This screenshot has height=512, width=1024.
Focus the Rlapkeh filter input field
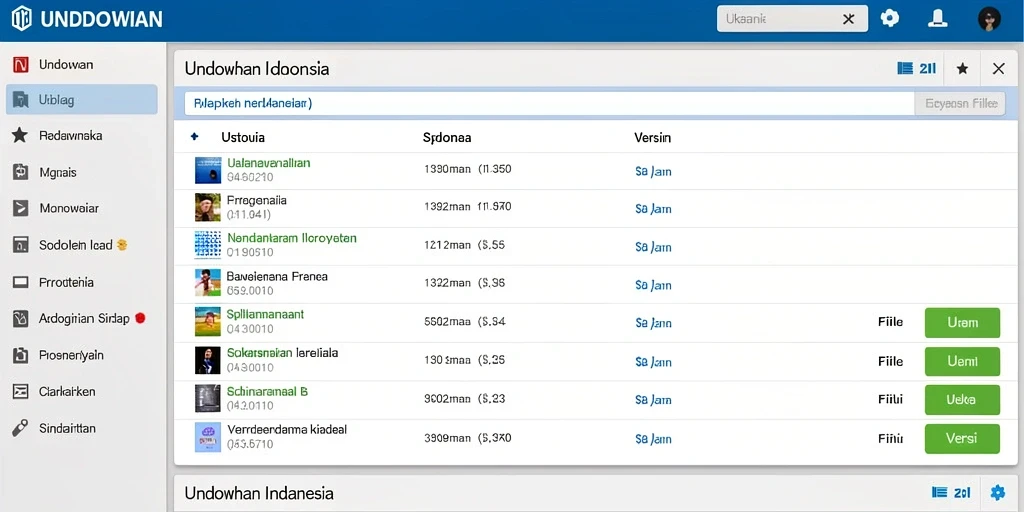coord(549,103)
